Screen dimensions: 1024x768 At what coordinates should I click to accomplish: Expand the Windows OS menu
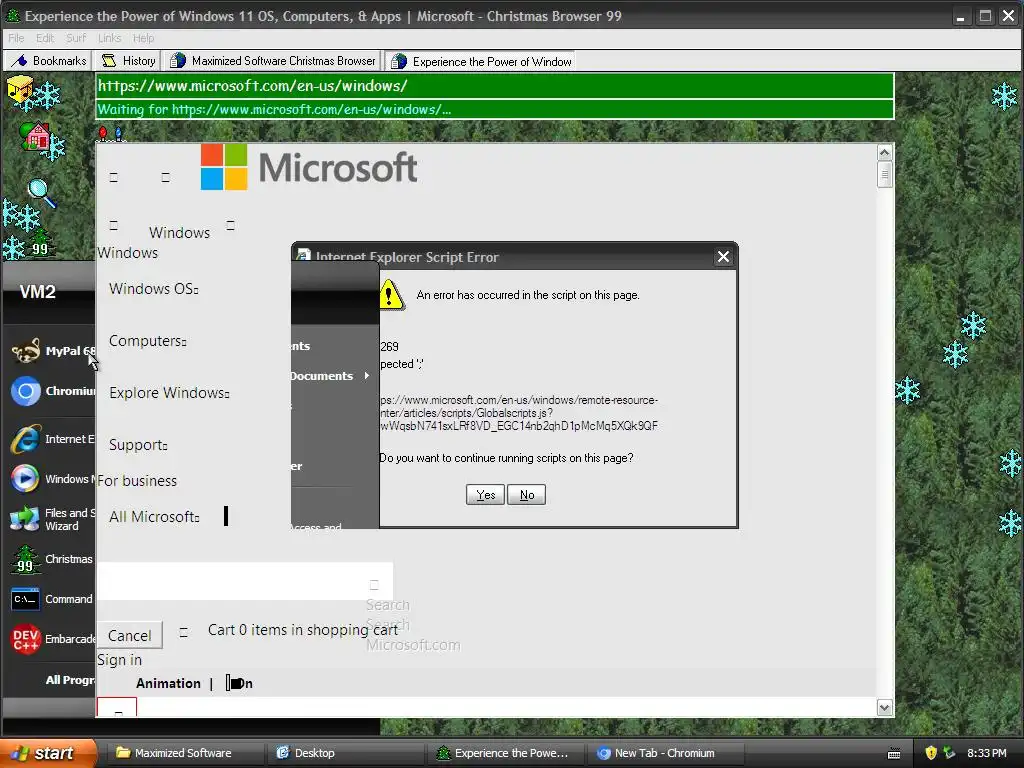point(153,289)
